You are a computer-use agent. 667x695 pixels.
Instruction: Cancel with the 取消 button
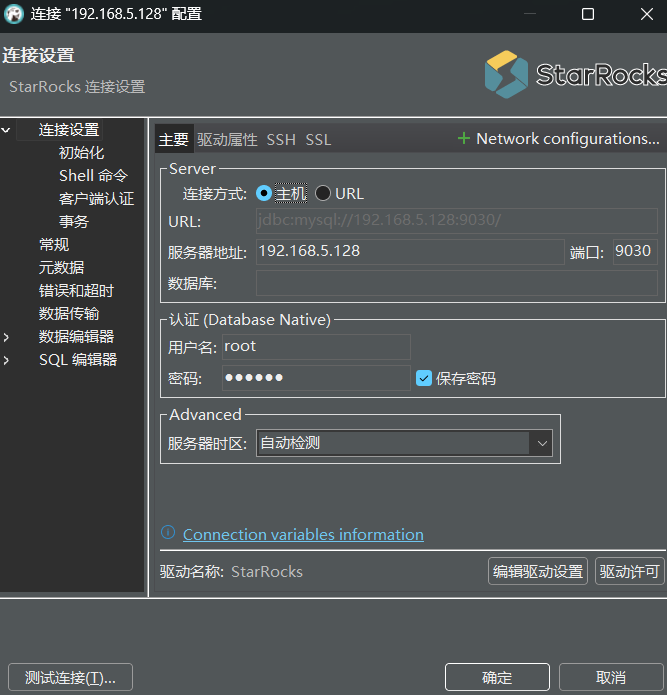click(611, 677)
